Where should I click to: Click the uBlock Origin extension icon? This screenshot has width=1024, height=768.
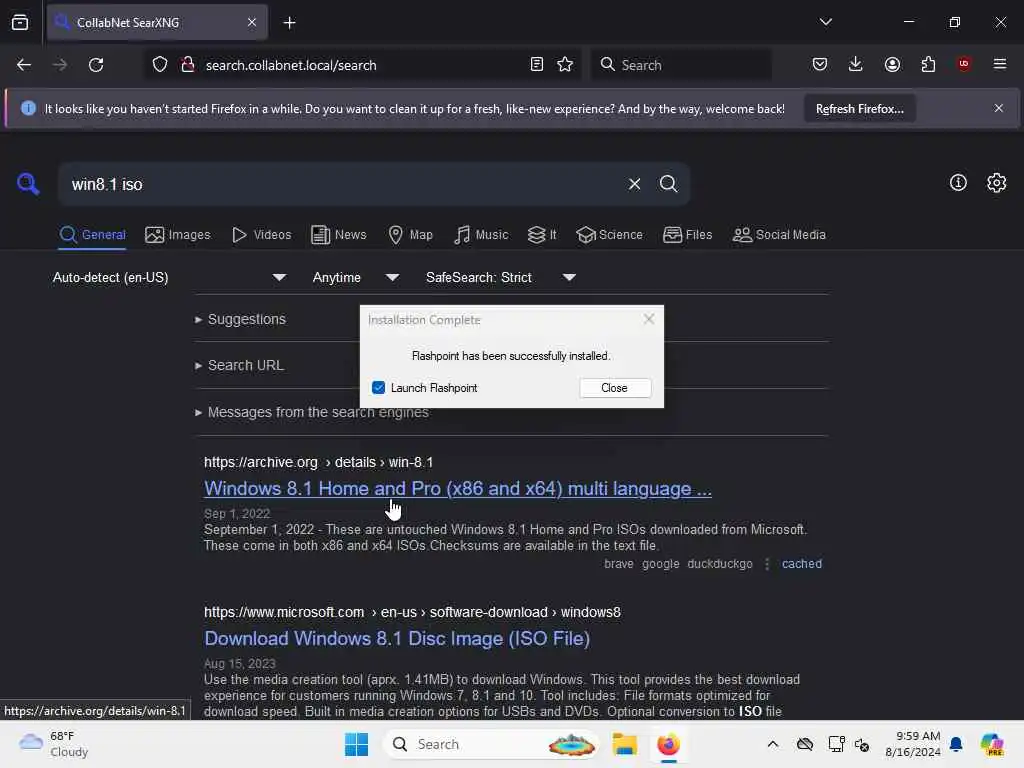pos(964,64)
